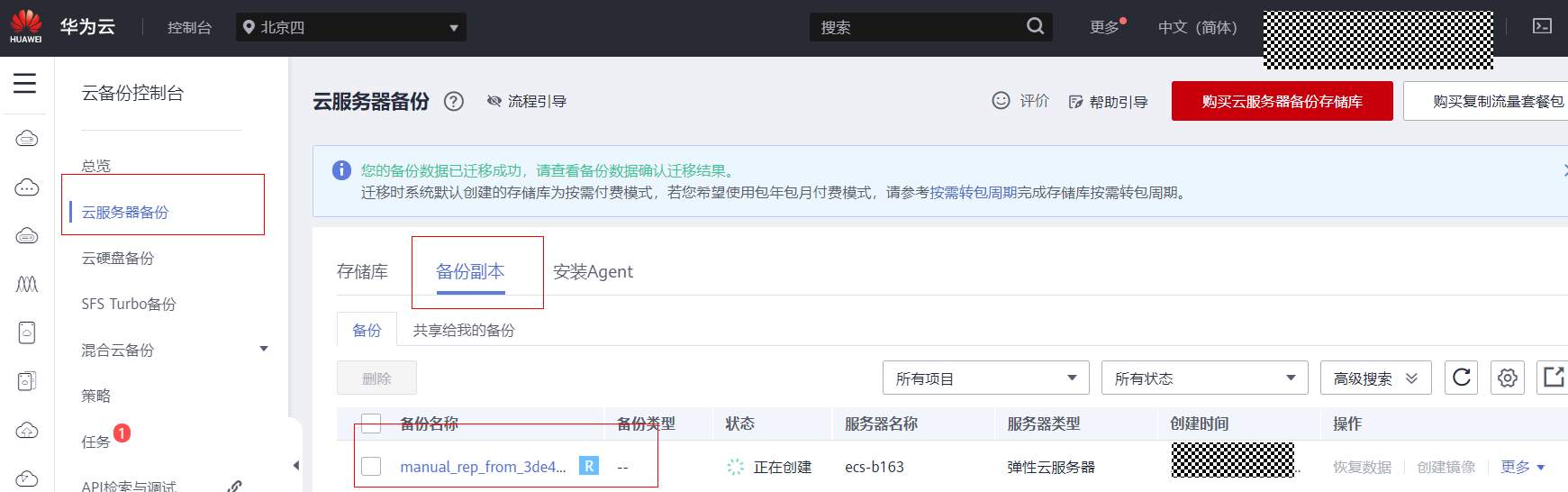Click the wave-shaped sidebar icon
This screenshot has height=492, width=1568.
tap(27, 285)
